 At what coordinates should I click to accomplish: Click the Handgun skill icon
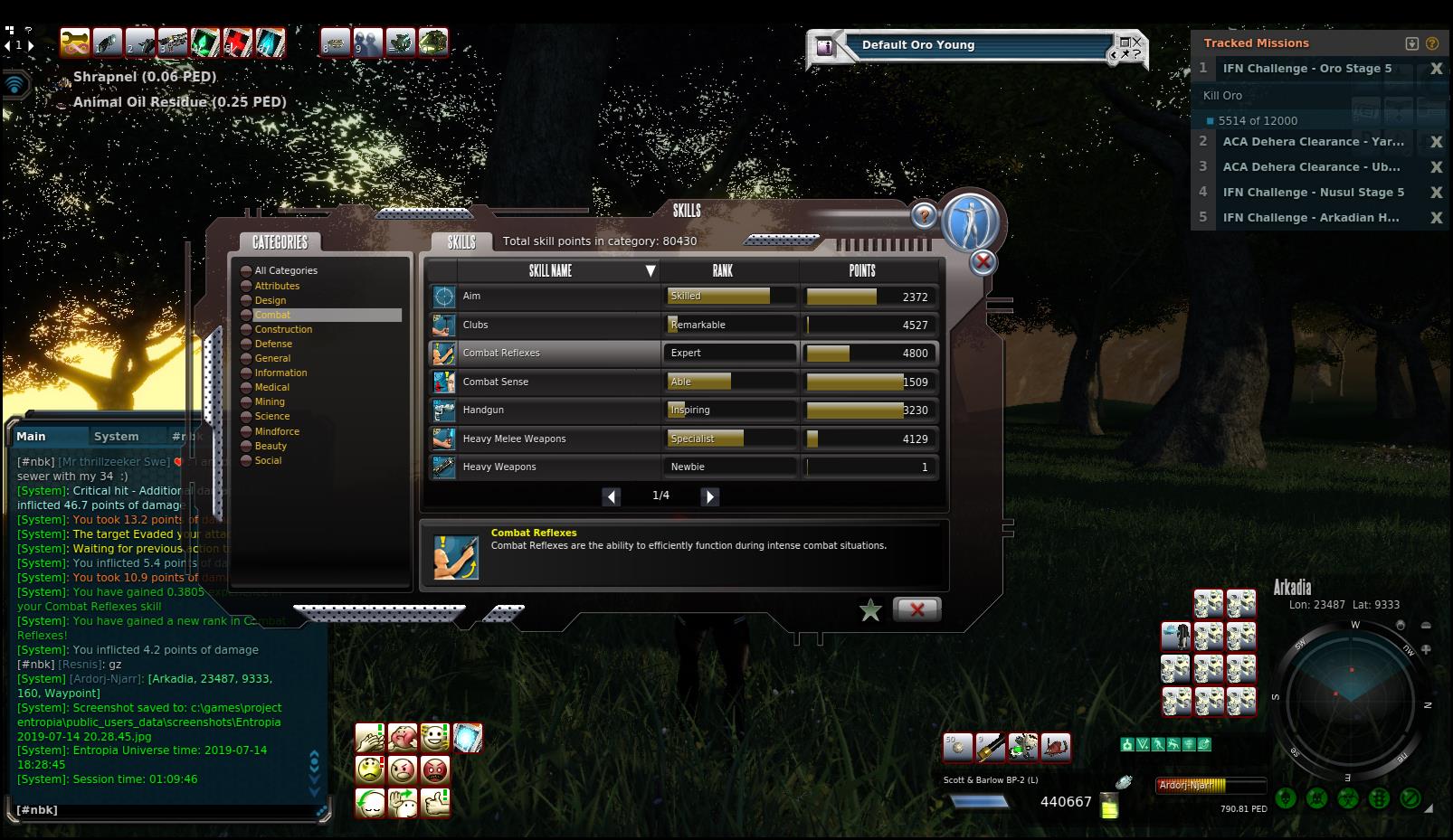click(x=443, y=411)
